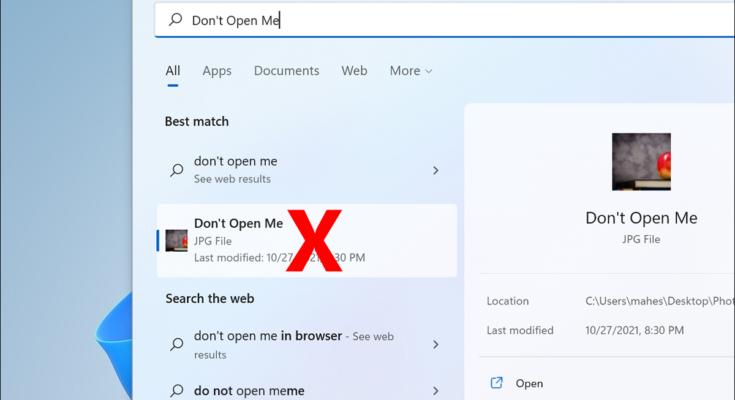The image size is (735, 400).
Task: Click the large image preview in the details pane
Action: pos(641,162)
